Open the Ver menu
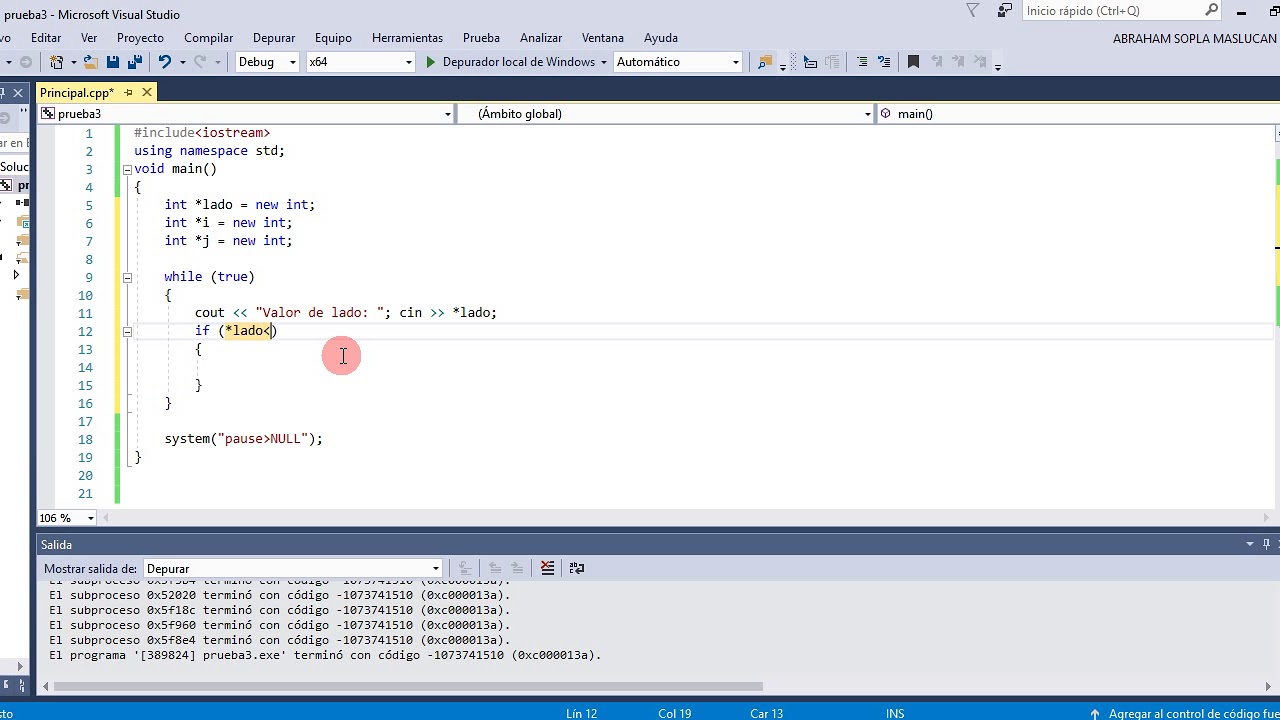Image resolution: width=1280 pixels, height=720 pixels. click(x=89, y=38)
